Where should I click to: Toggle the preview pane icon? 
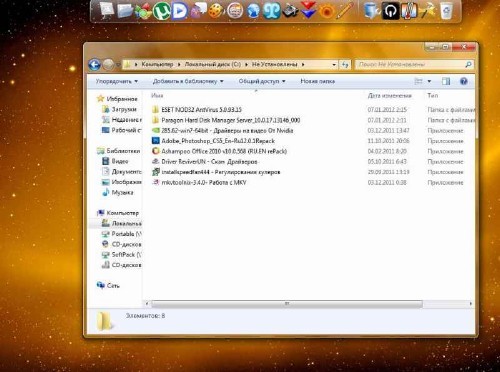(446, 81)
